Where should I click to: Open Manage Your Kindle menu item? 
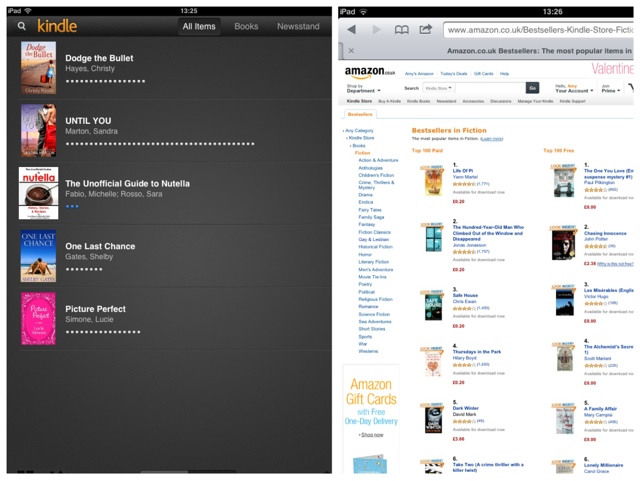pos(535,101)
